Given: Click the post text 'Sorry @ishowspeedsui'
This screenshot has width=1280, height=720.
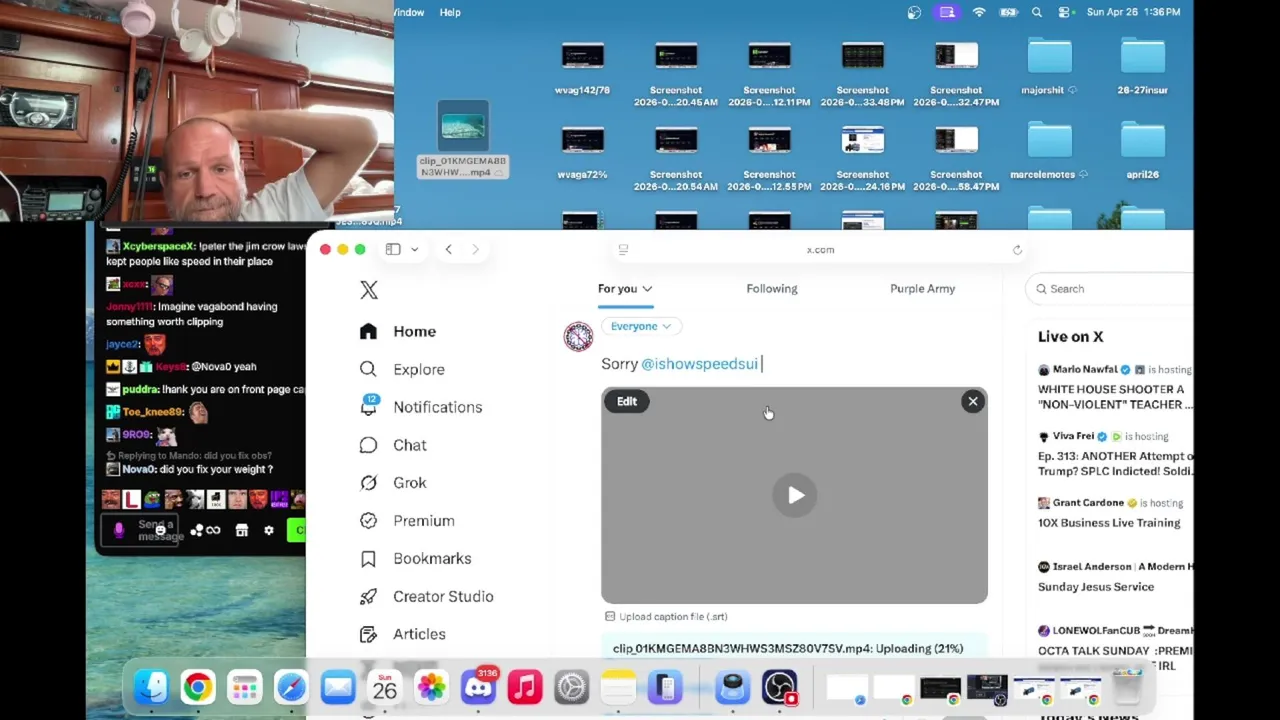Looking at the screenshot, I should tap(680, 364).
